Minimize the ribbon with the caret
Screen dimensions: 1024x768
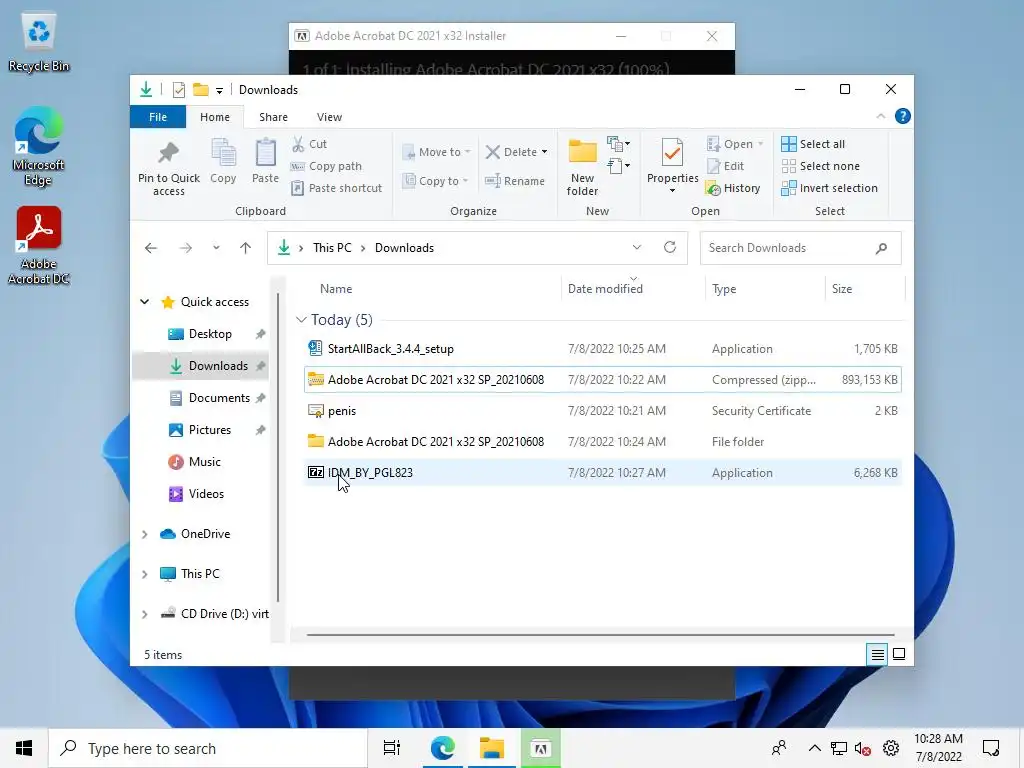tap(880, 116)
